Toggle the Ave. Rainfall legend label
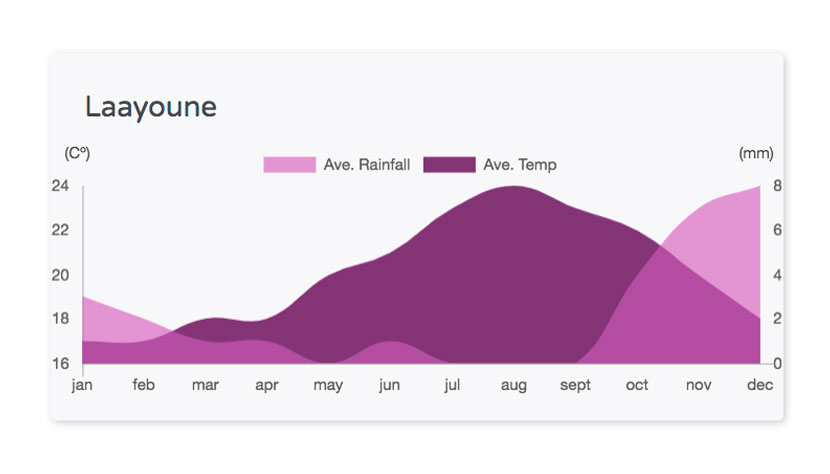Viewport: 830px width, 474px height. 367,165
